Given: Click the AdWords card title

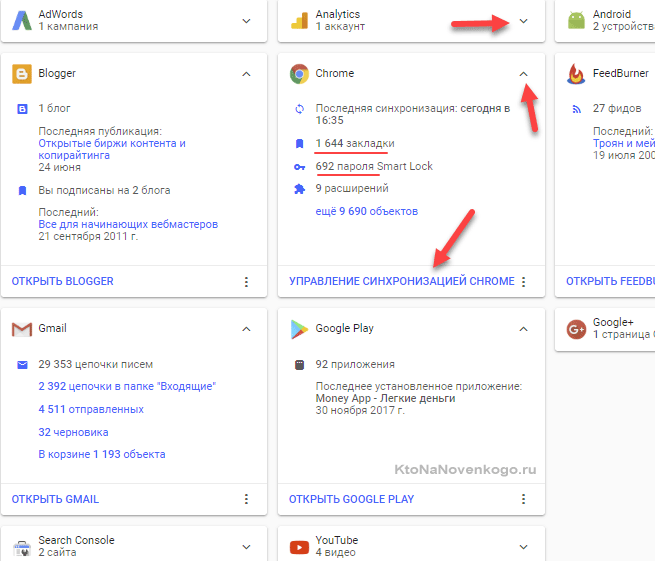Looking at the screenshot, I should (x=61, y=14).
